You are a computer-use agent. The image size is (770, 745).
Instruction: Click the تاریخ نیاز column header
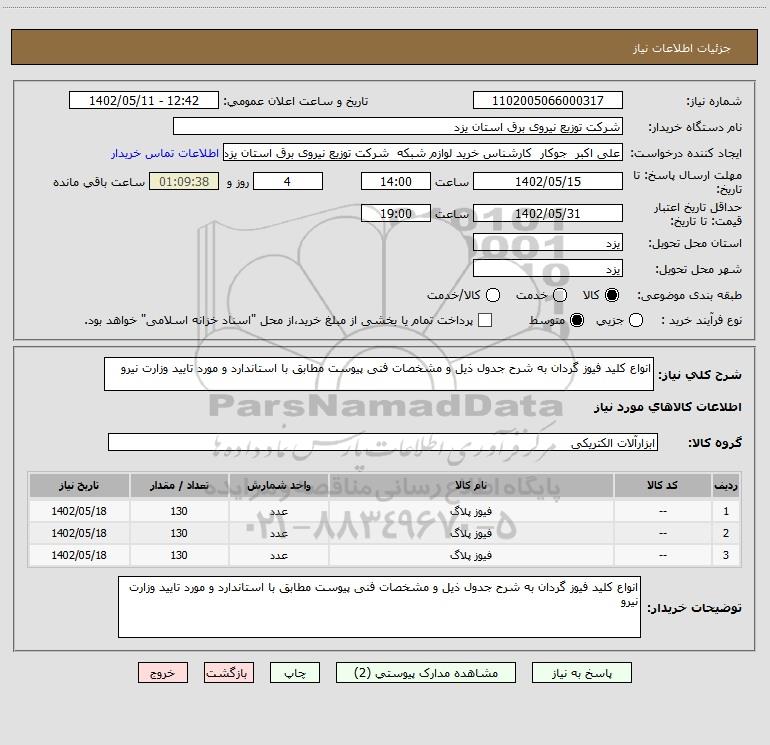(x=79, y=485)
